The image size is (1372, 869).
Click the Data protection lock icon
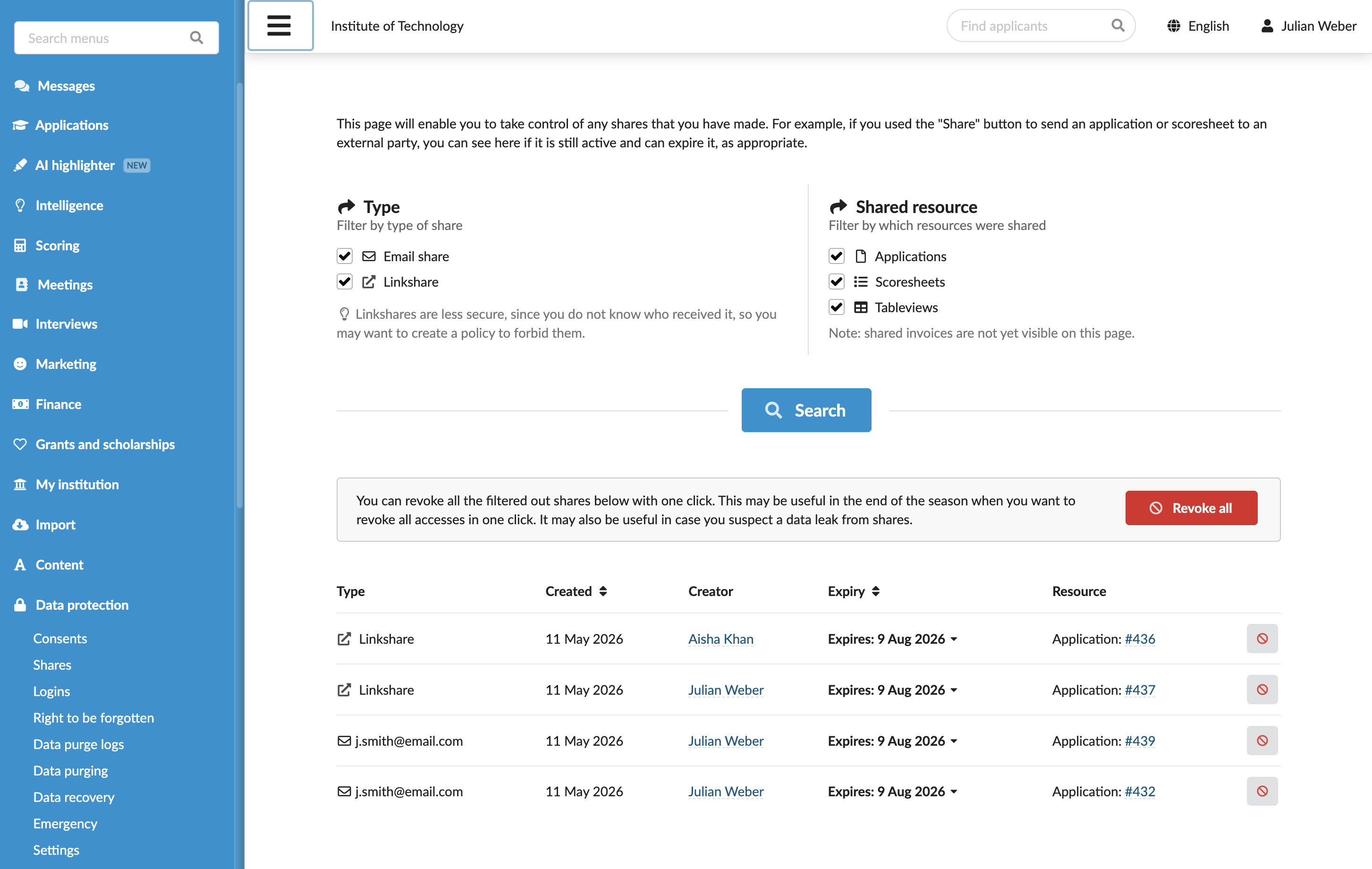20,605
